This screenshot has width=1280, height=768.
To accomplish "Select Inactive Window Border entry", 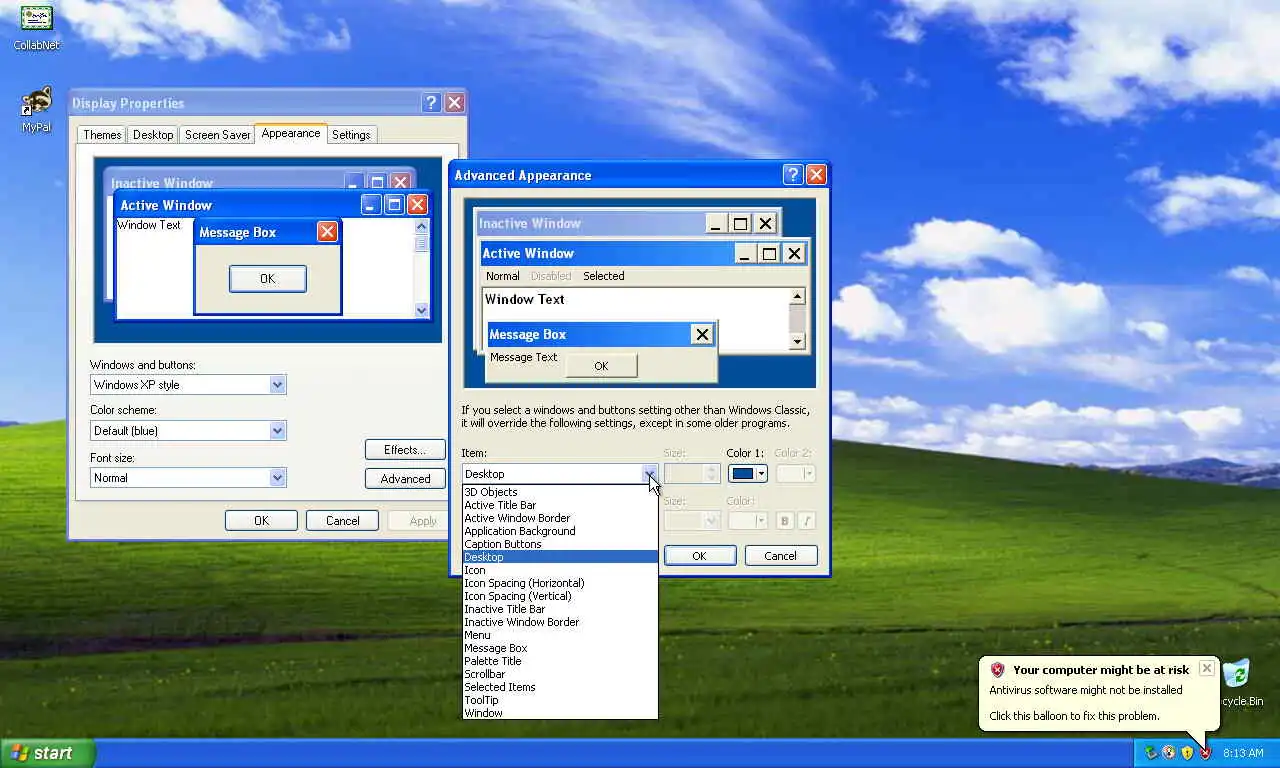I will (560, 622).
